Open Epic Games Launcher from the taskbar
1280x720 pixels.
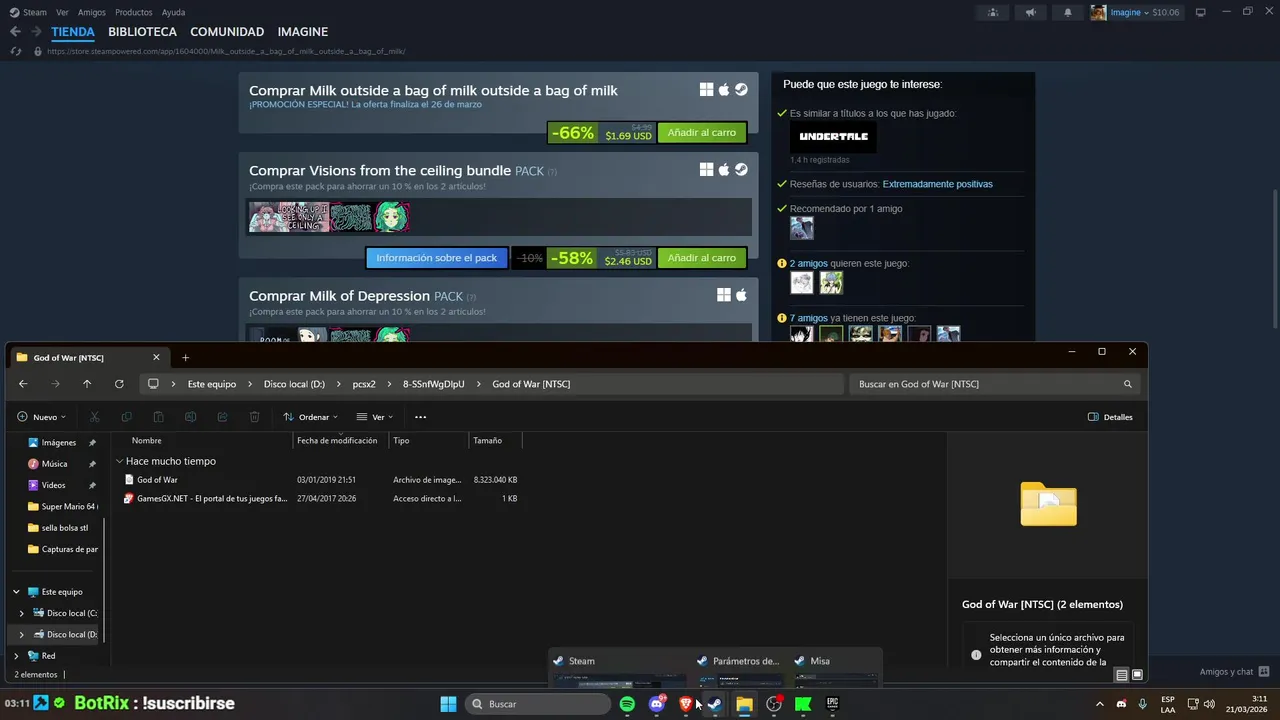pyautogui.click(x=832, y=704)
